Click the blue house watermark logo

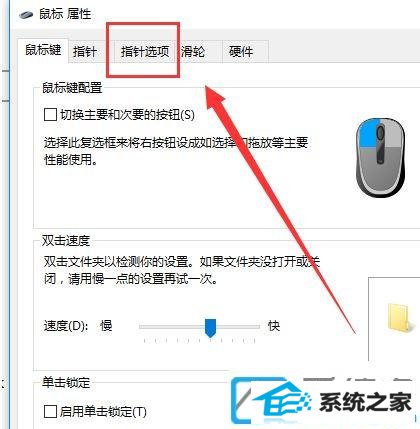coord(271,399)
